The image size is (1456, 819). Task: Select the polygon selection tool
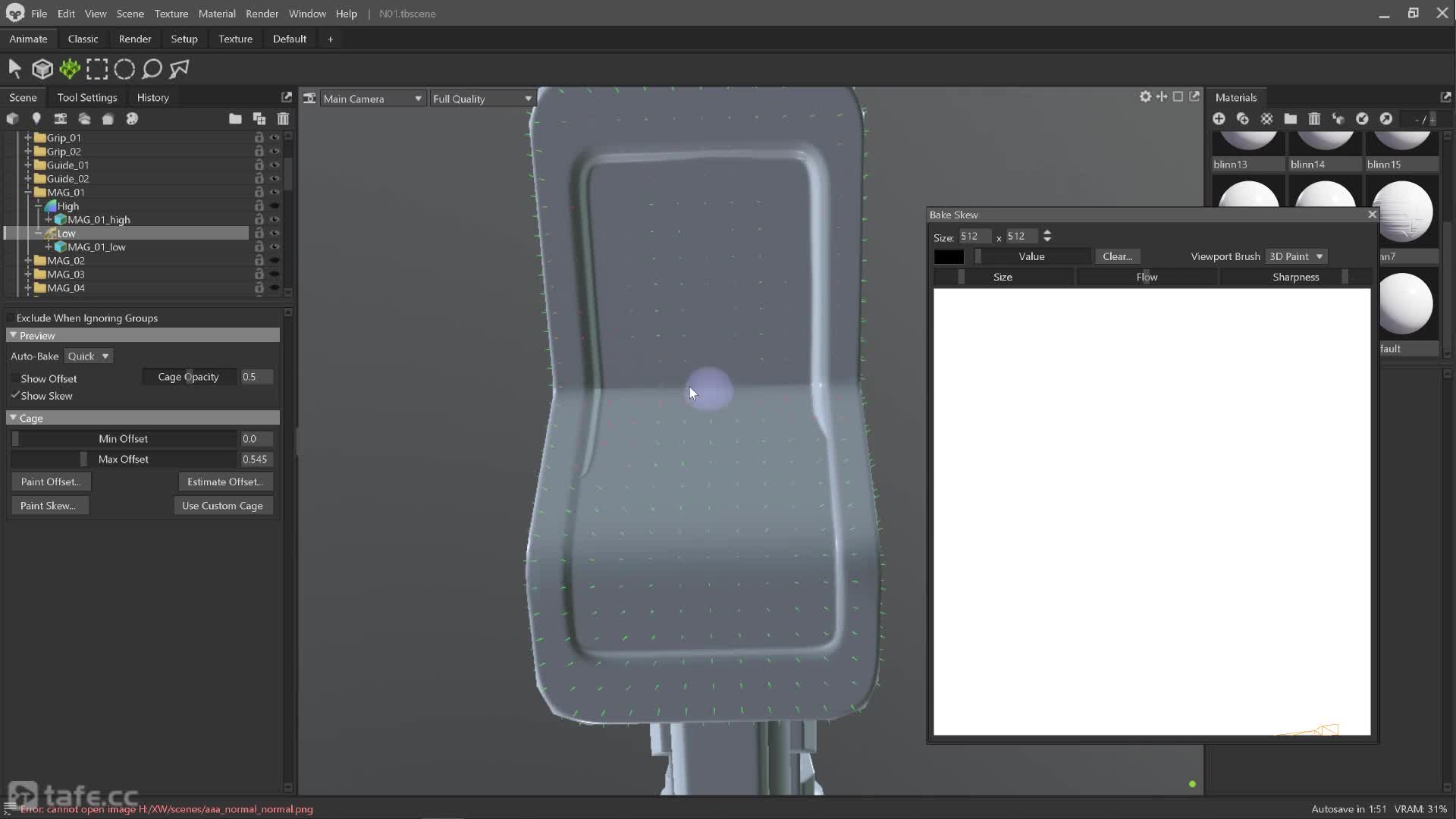pos(179,69)
